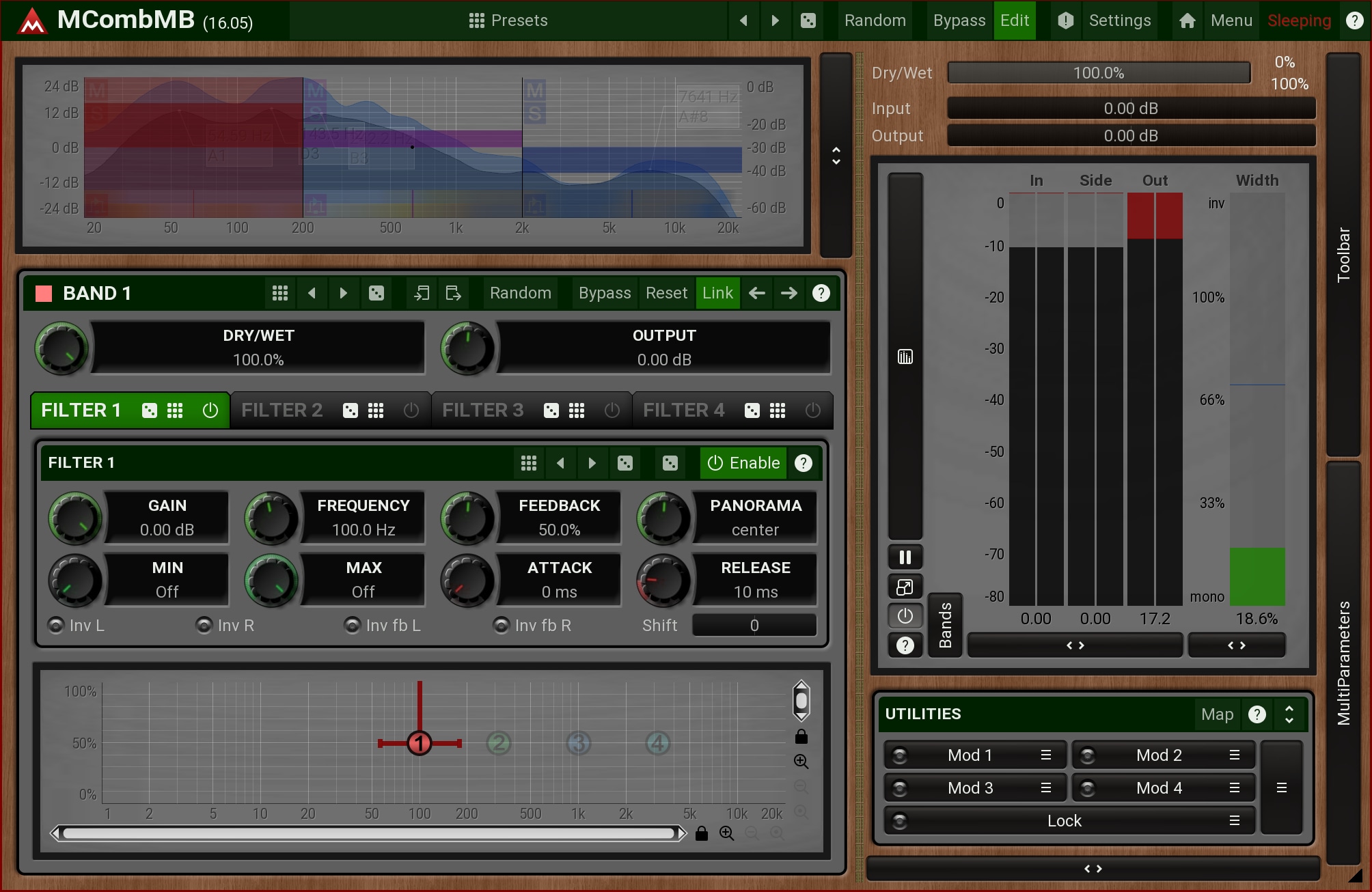Load previous preset with top left arrow
This screenshot has width=1372, height=892.
click(743, 20)
